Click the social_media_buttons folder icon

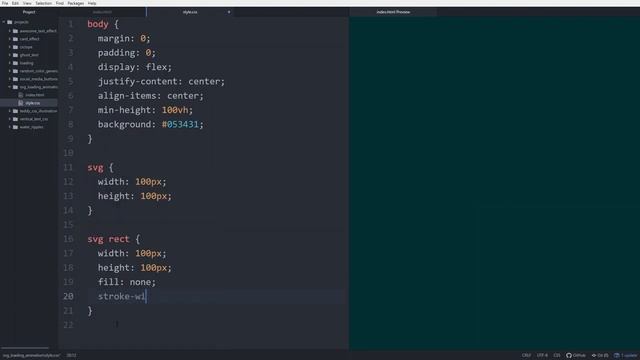click(16, 79)
